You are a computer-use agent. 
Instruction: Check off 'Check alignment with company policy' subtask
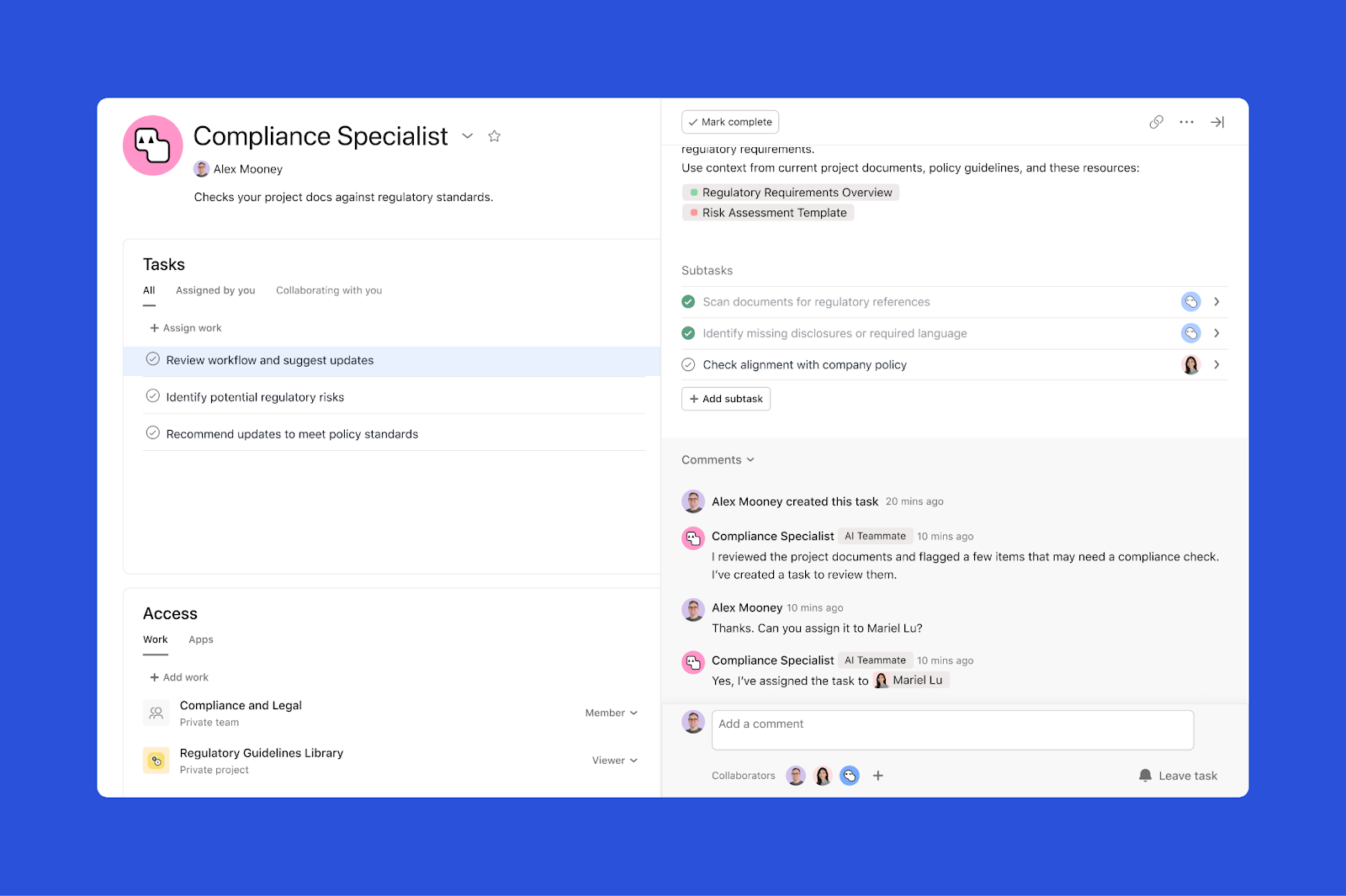(x=688, y=365)
